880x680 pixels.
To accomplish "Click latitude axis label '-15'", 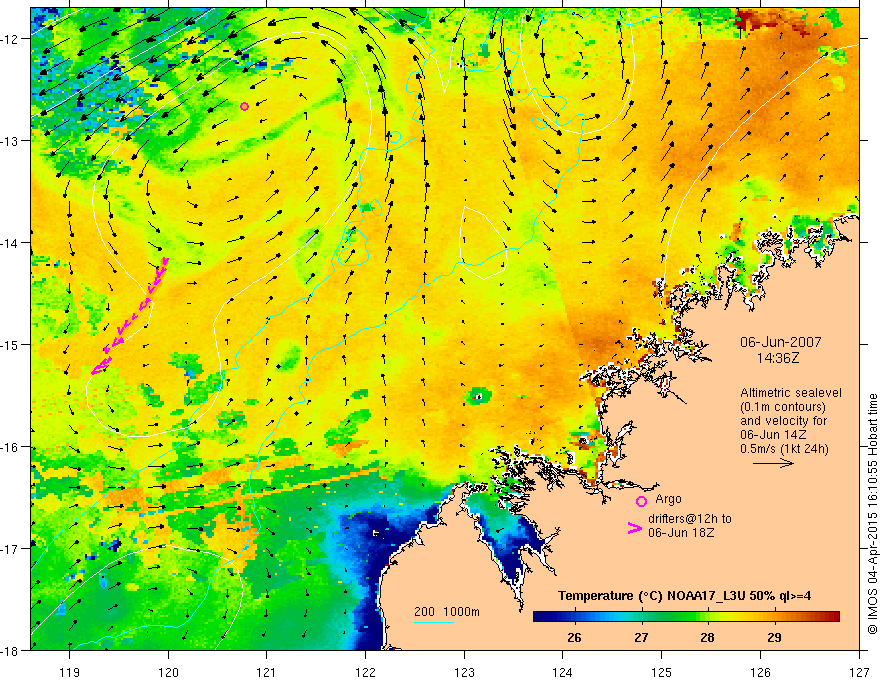I will coord(10,344).
